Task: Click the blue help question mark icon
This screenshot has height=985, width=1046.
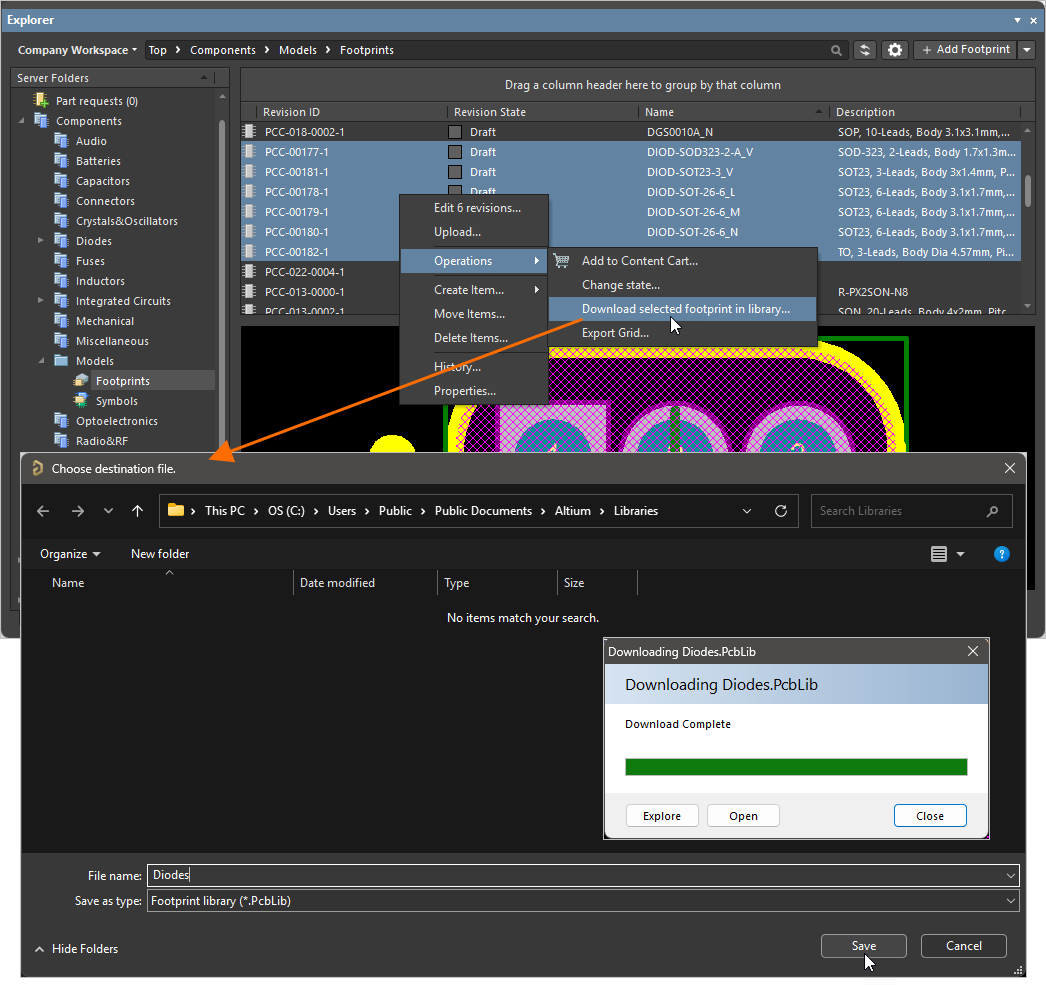Action: pos(1001,554)
